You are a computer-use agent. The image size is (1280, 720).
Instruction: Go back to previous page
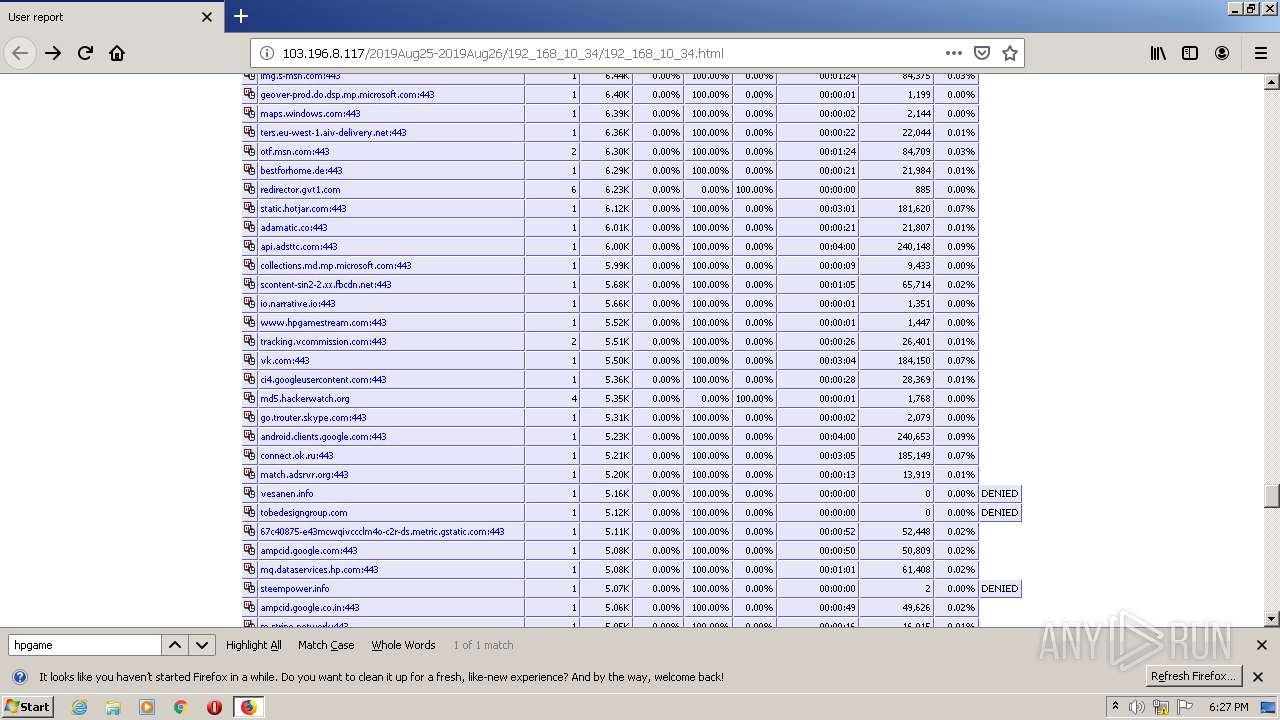(x=20, y=53)
